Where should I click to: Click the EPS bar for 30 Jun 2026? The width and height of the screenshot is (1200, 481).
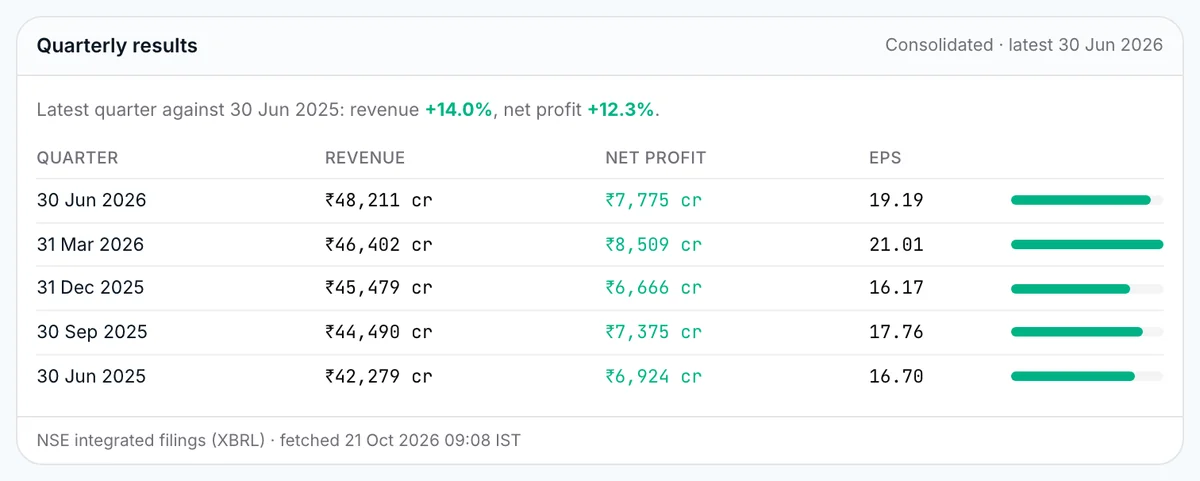1087,200
